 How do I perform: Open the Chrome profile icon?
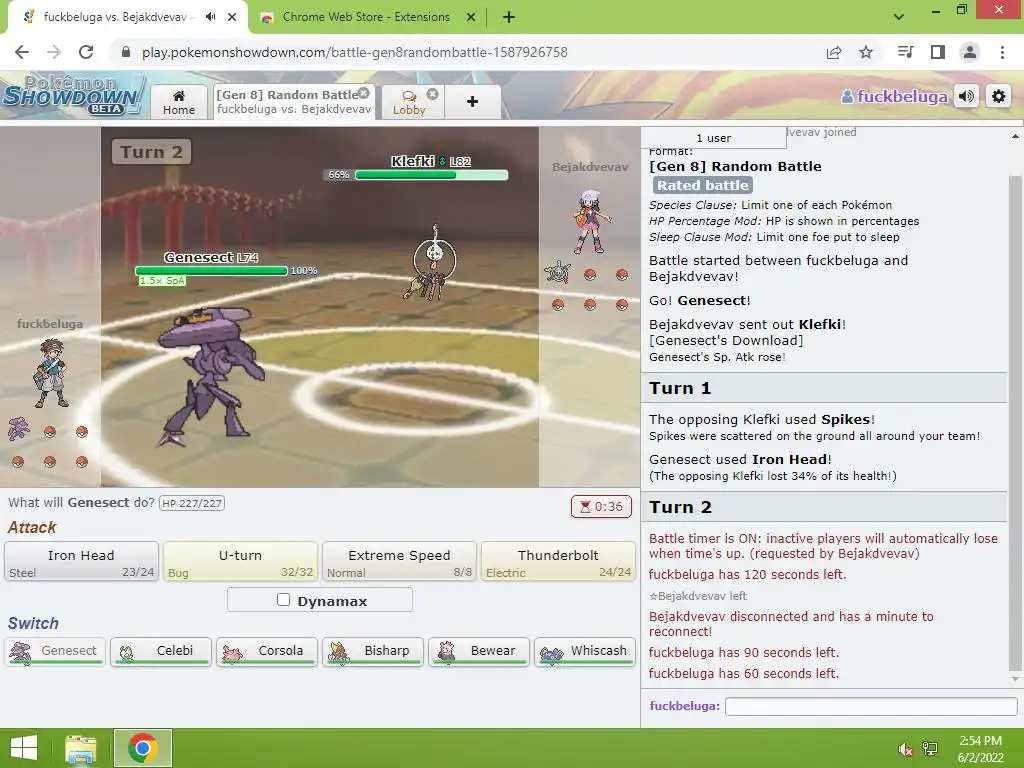click(970, 52)
